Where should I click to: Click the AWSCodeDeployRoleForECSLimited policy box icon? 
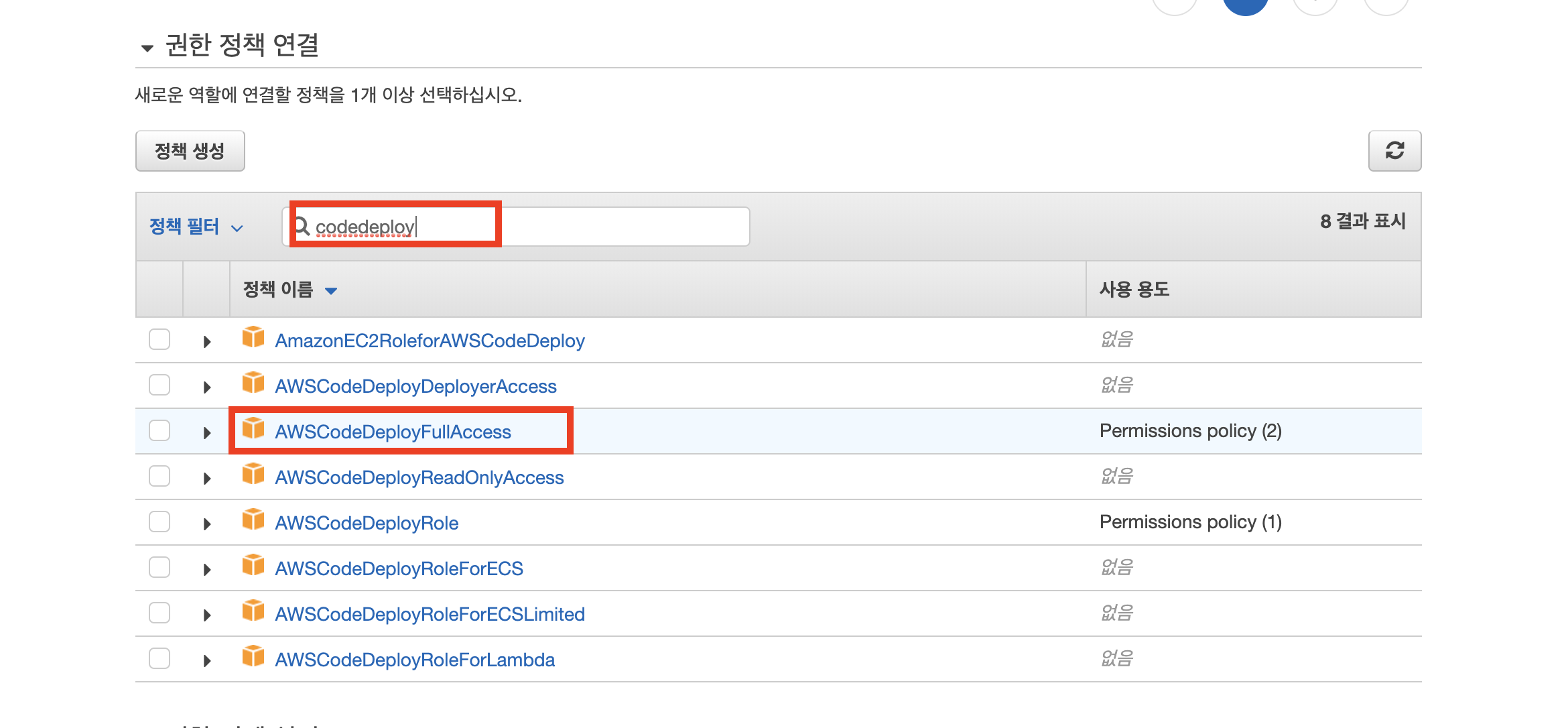(253, 611)
